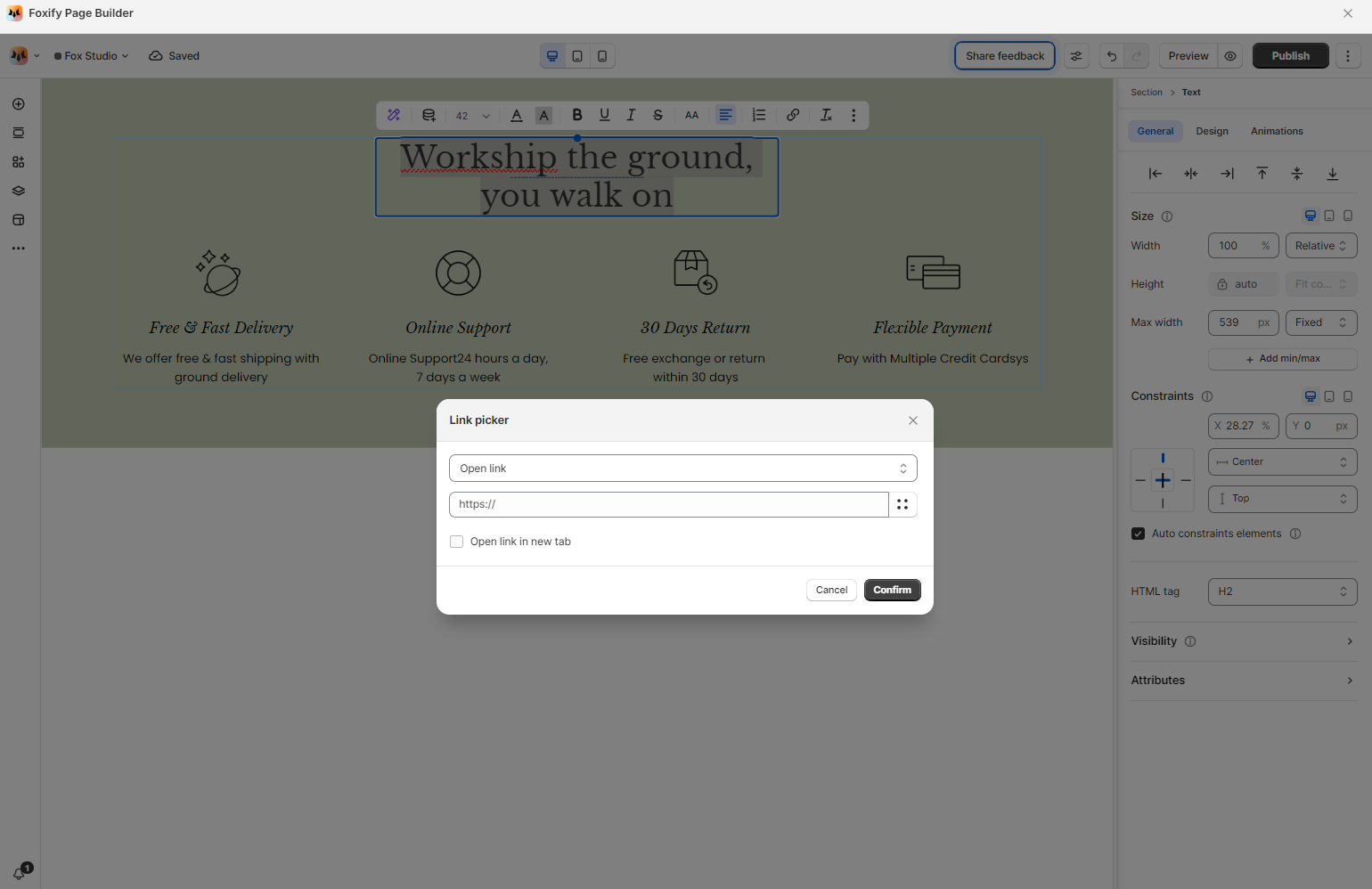
Task: Open the top bar kebab menu
Action: [1348, 56]
